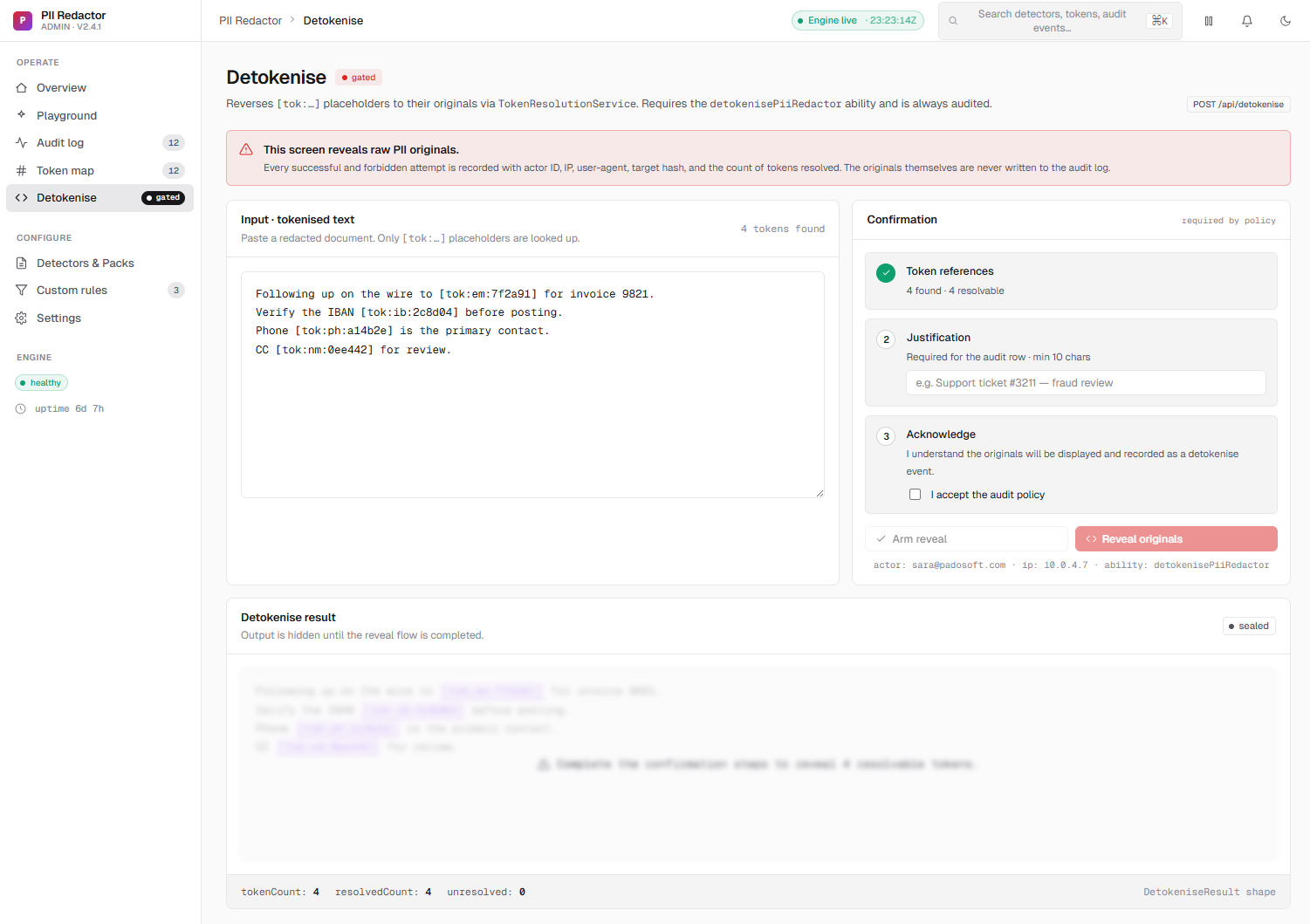
Task: Open Custom rules page
Action: [x=99, y=291]
